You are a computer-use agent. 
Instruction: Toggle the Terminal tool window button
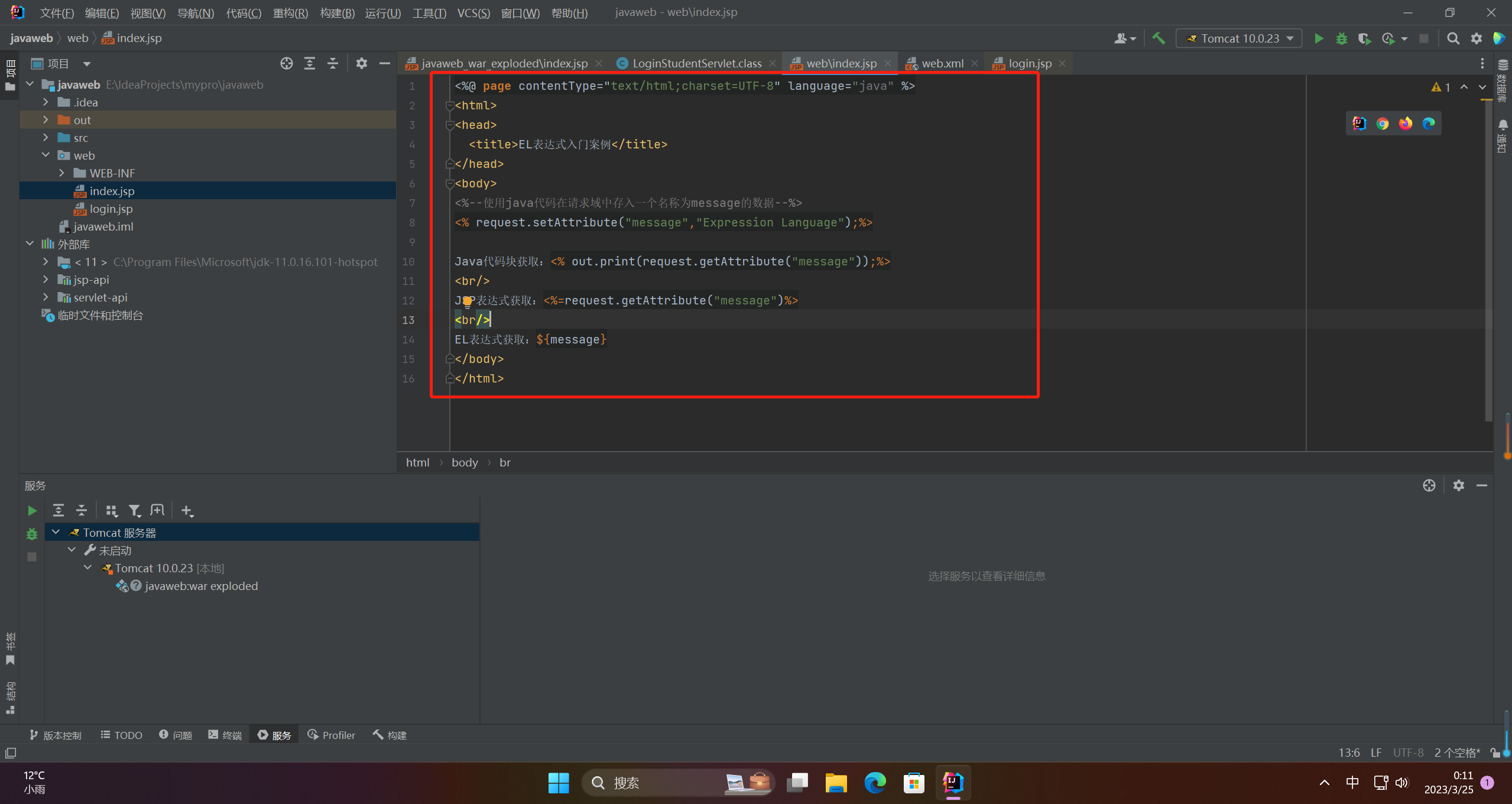click(x=225, y=735)
